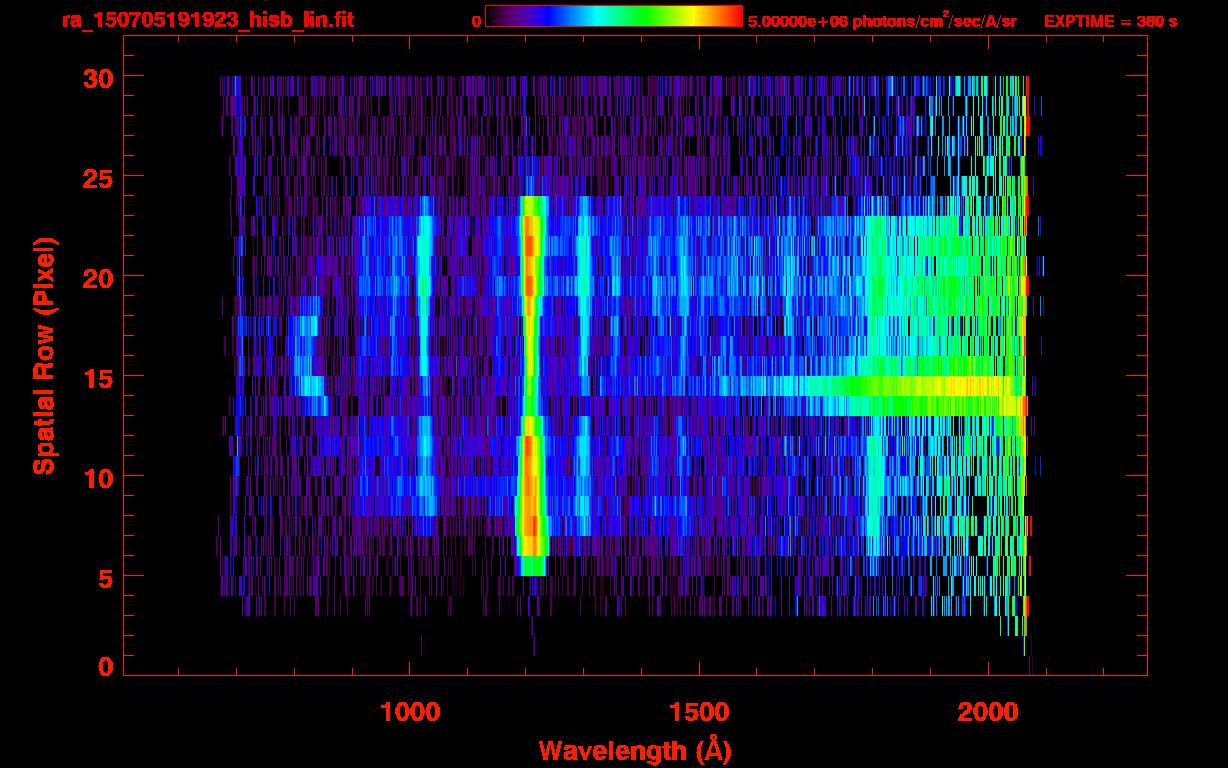The height and width of the screenshot is (768, 1228).
Task: Click the color bar minimum label 0
Action: pos(477,21)
